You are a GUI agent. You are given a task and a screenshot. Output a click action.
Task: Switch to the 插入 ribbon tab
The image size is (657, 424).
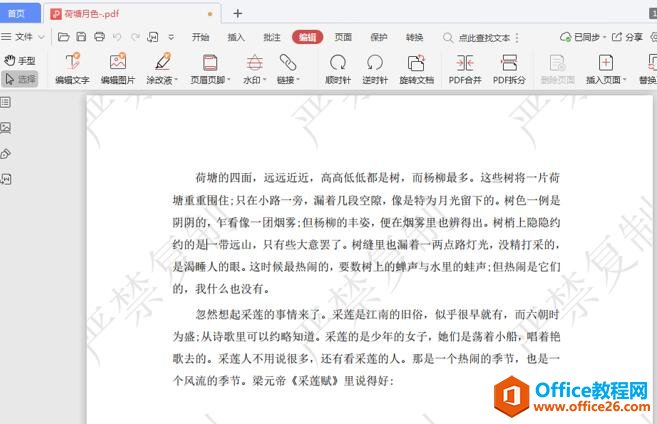pos(236,37)
